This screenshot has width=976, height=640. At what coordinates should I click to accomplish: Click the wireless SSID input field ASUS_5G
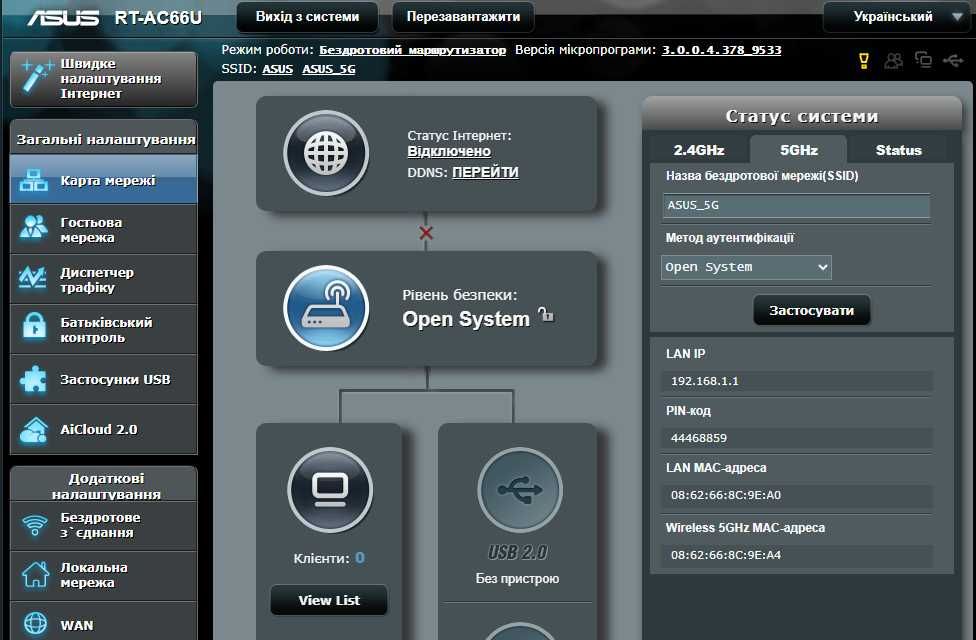(x=796, y=205)
